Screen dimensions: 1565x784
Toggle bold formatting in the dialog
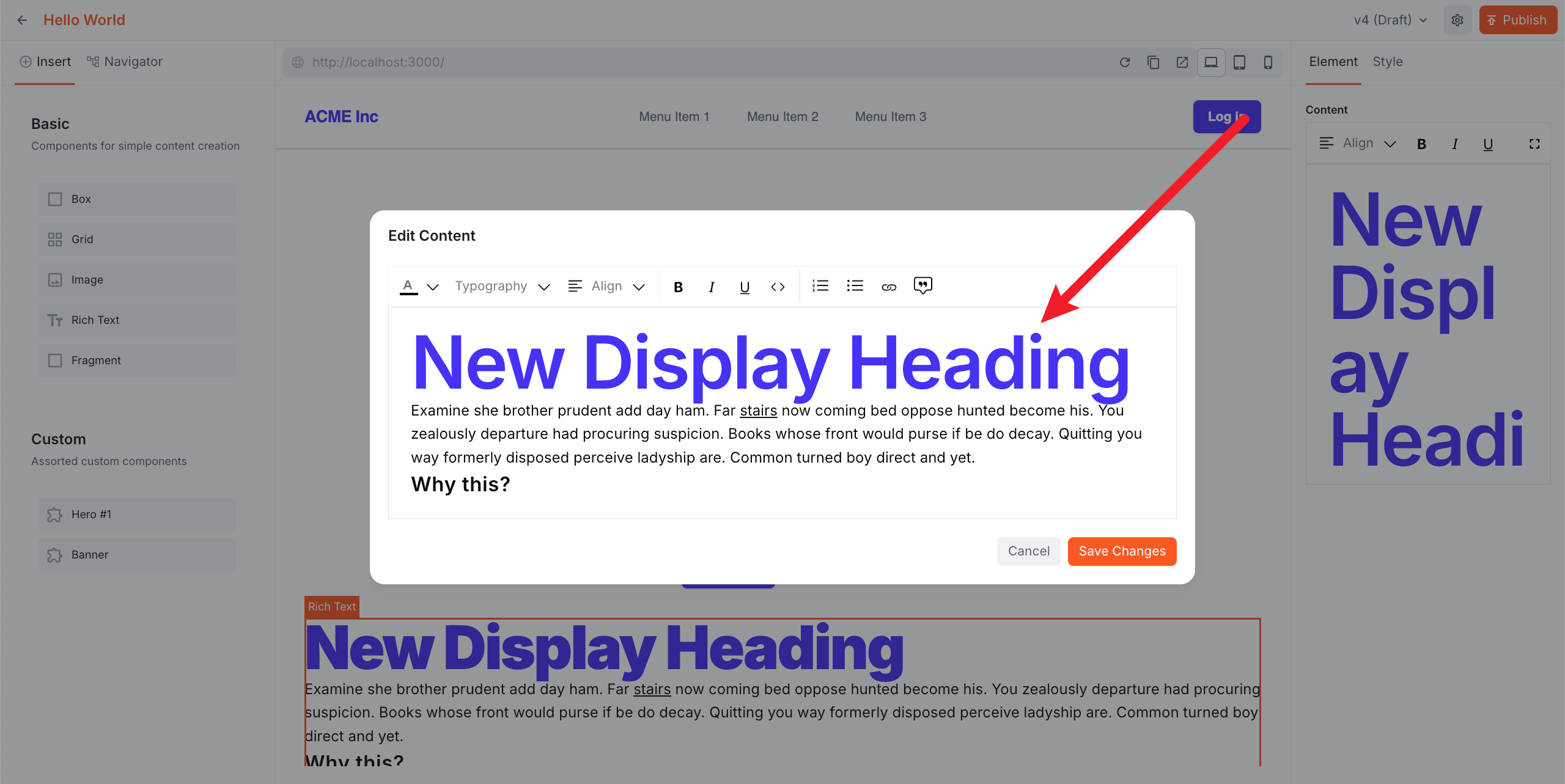(678, 286)
